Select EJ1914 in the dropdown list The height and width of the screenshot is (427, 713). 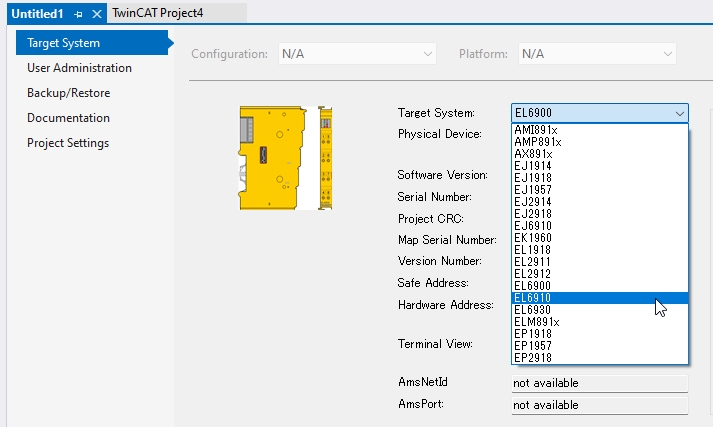click(600, 166)
